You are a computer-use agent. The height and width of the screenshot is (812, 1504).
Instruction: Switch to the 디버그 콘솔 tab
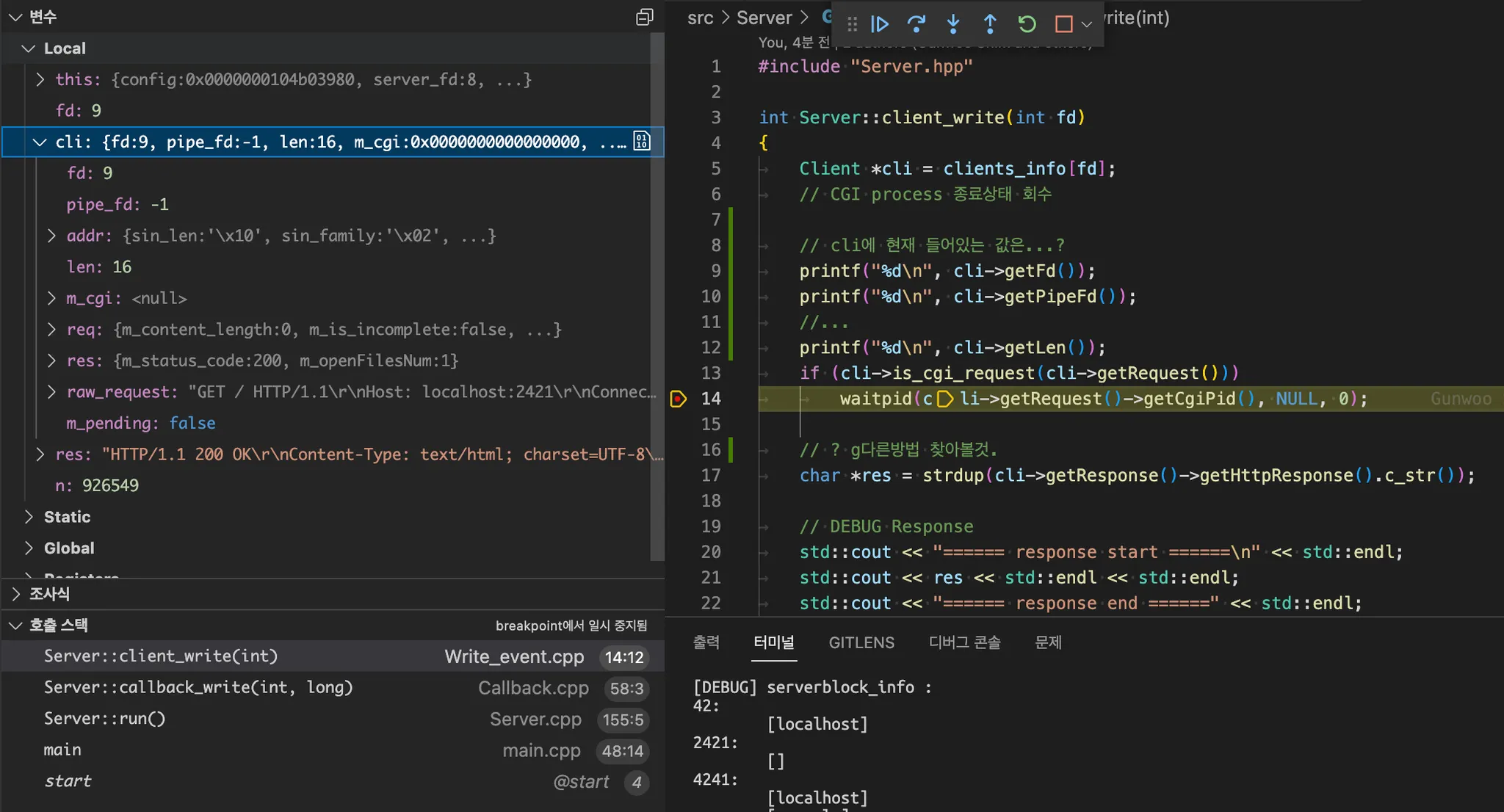point(964,642)
